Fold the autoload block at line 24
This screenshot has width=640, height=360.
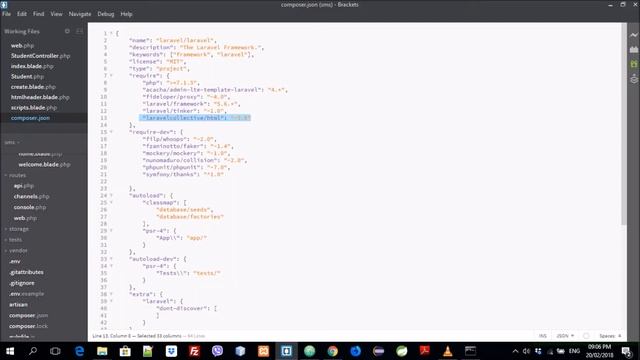111,196
